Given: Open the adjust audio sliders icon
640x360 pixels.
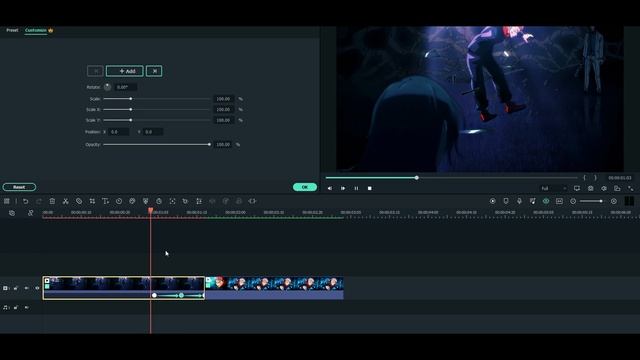Looking at the screenshot, I should 199,201.
